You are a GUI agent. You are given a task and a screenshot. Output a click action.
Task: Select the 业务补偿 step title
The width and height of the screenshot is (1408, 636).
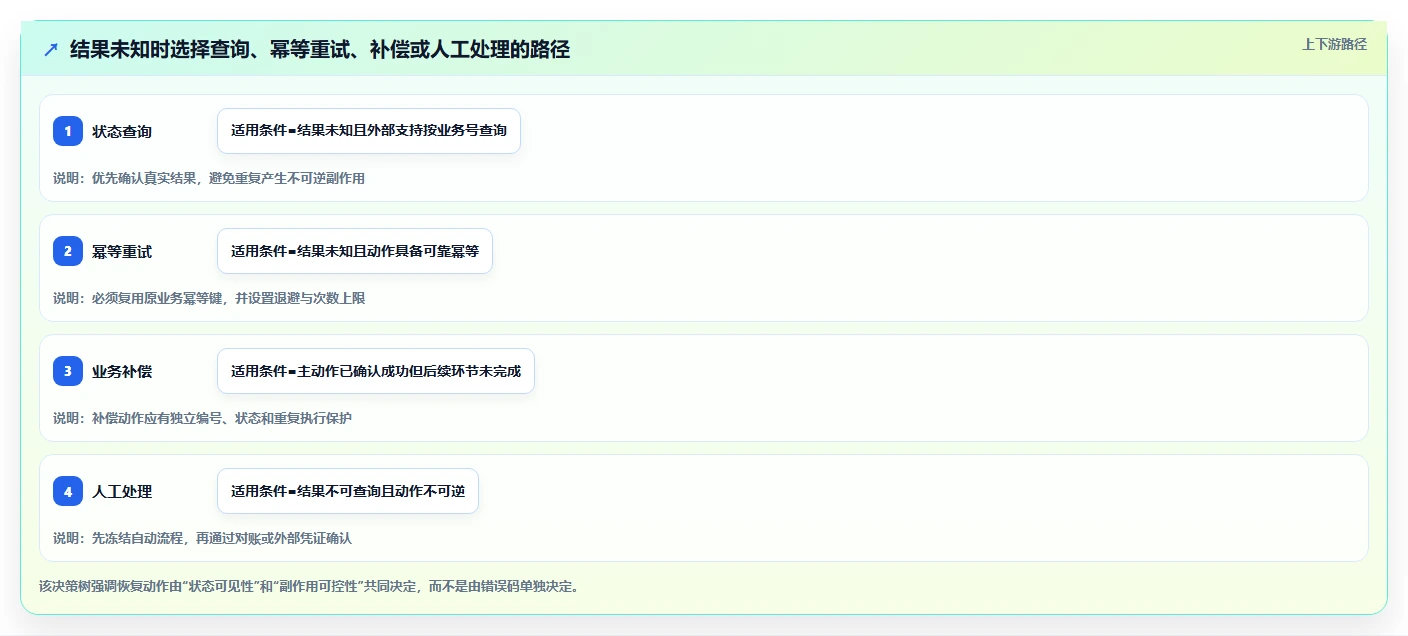click(x=122, y=371)
